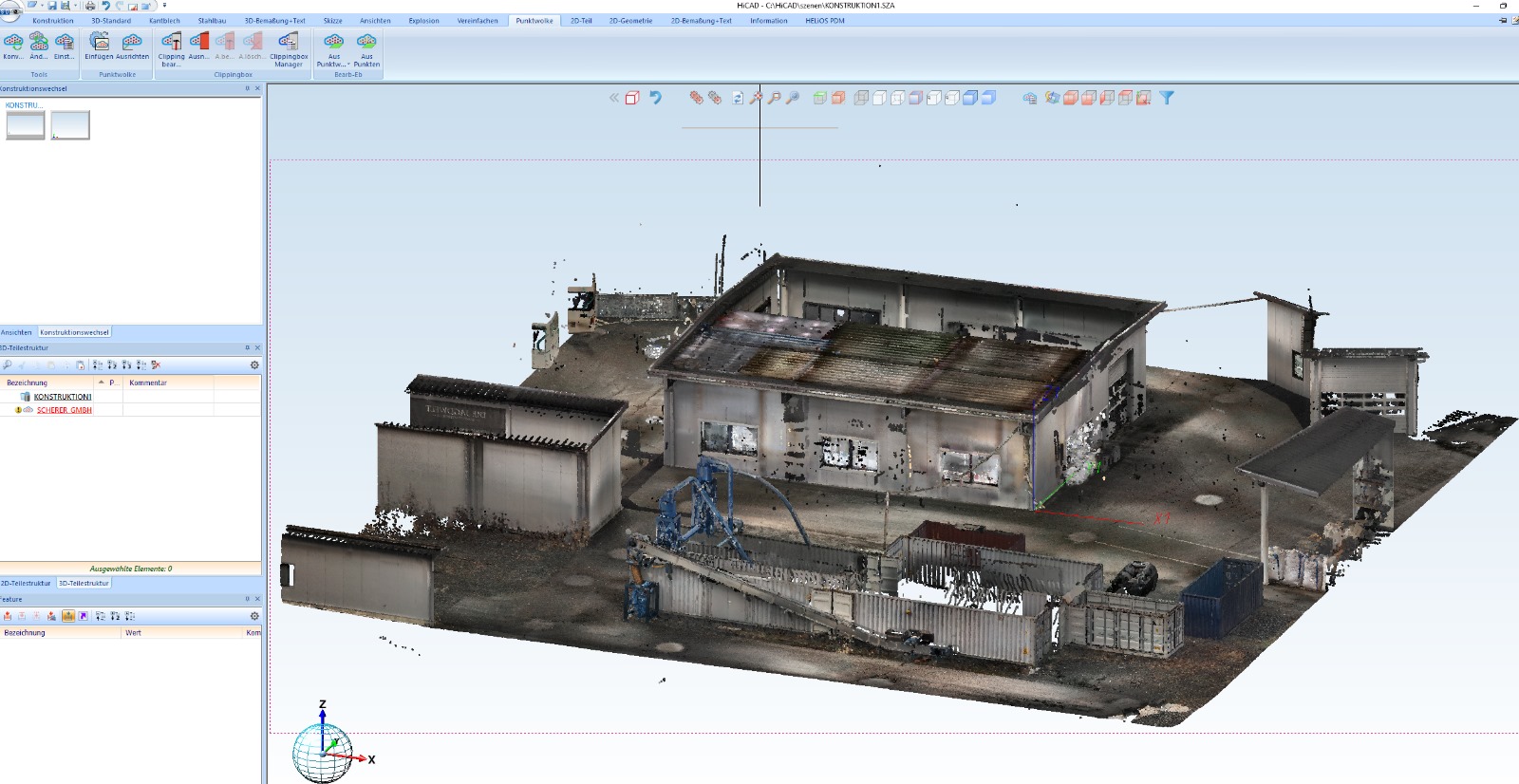Viewport: 1519px width, 784px height.
Task: Click the print icon in quick access toolbar
Action: (x=90, y=6)
